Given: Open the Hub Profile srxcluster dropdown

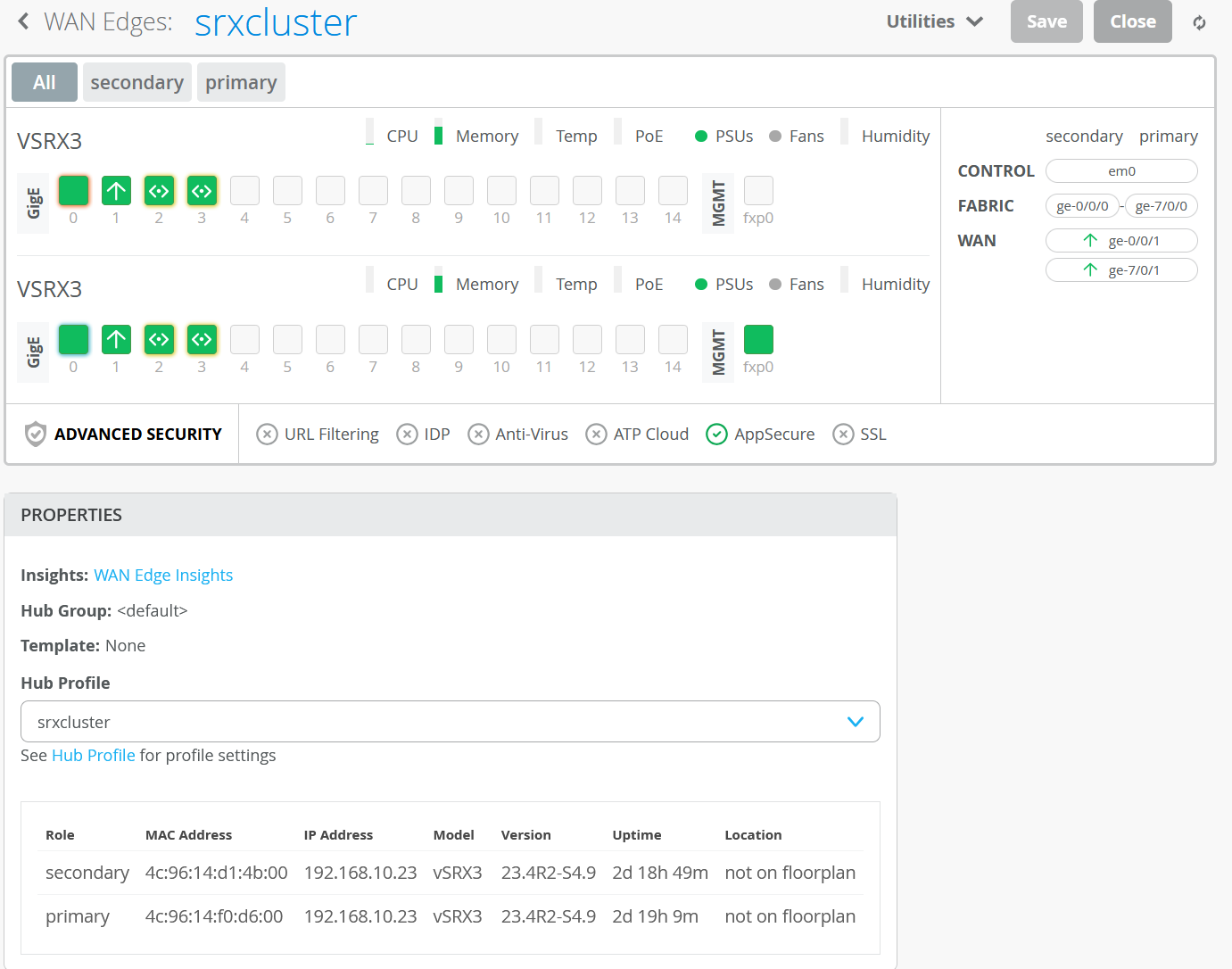Looking at the screenshot, I should 451,721.
